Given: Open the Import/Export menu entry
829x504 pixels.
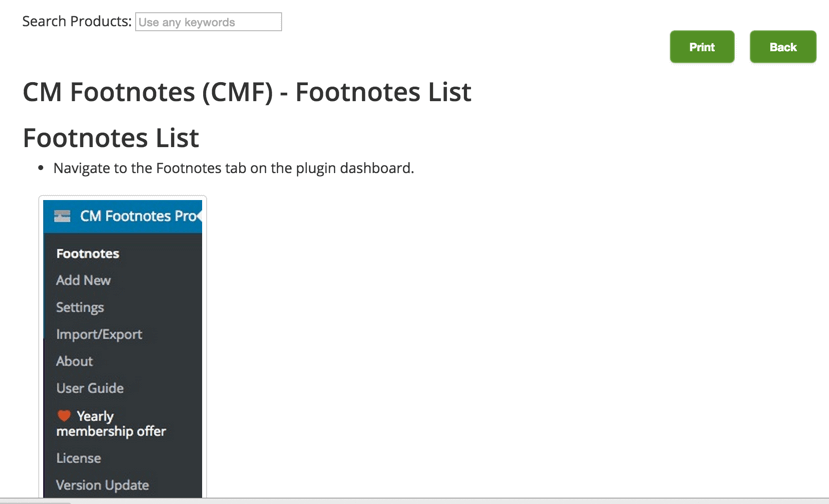Looking at the screenshot, I should [99, 335].
